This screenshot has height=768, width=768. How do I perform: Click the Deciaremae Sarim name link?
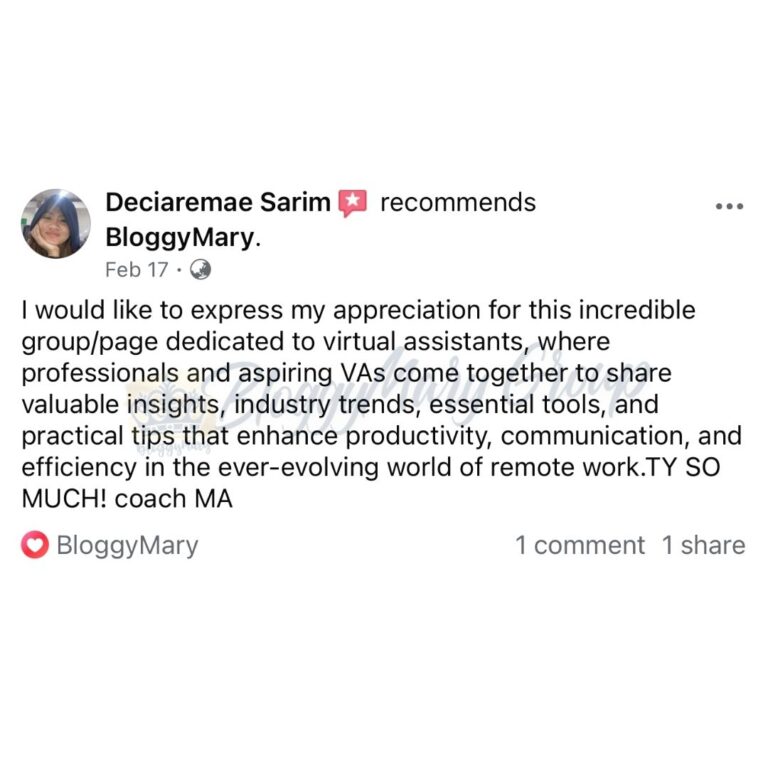point(218,202)
